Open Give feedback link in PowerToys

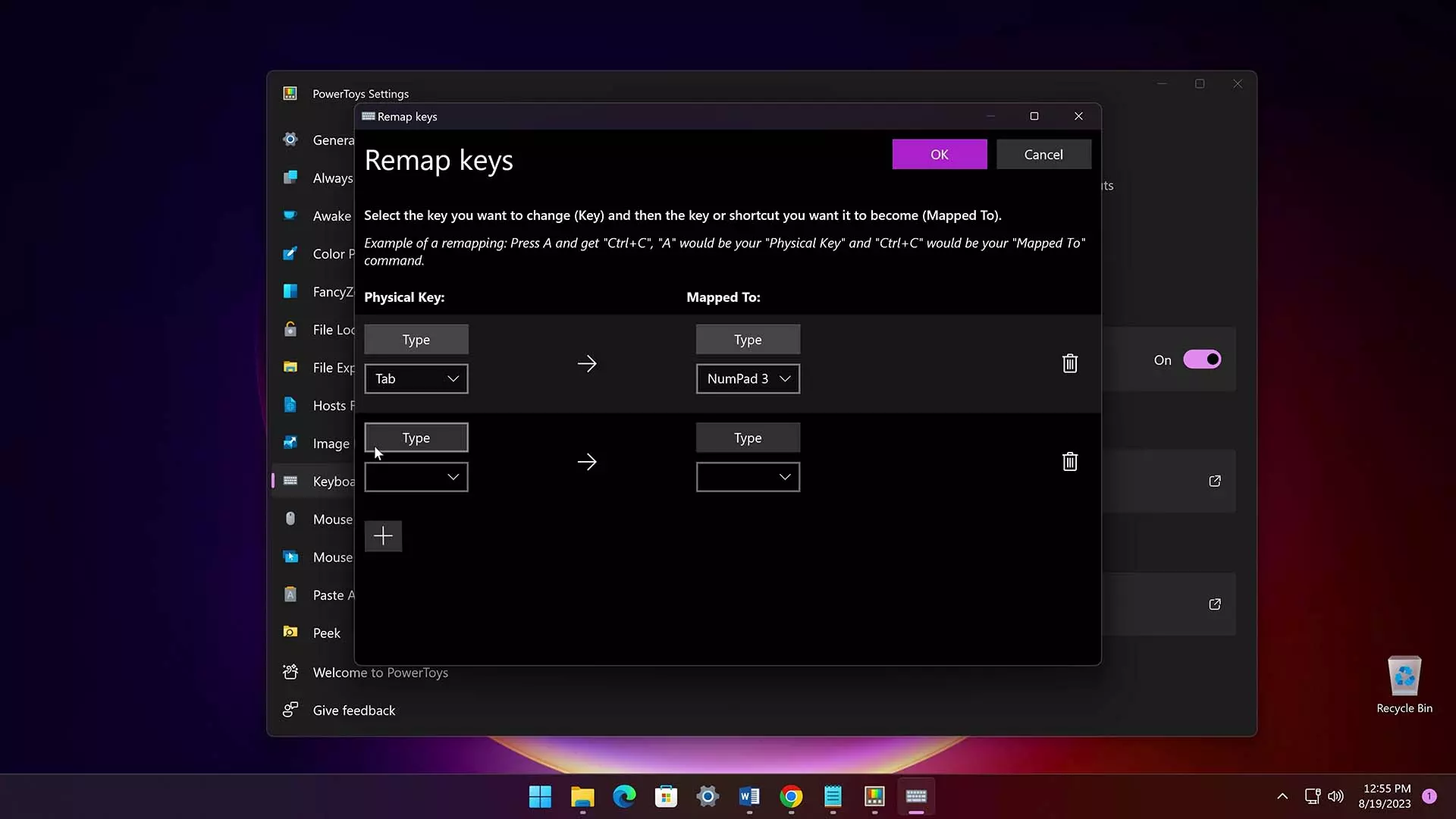[x=340, y=711]
